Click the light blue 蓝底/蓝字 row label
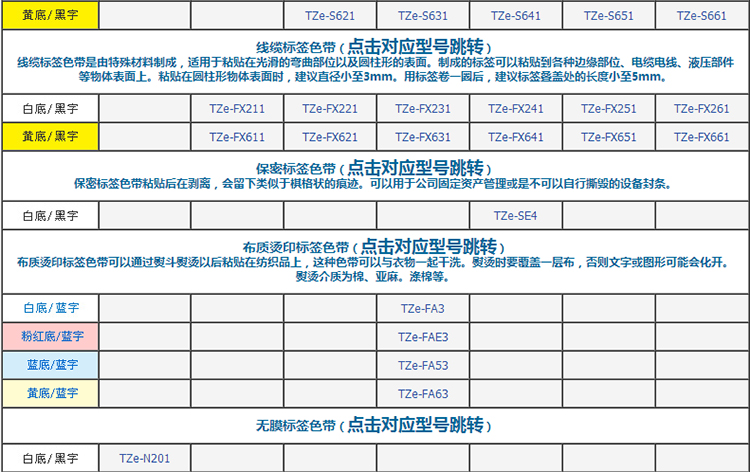The height and width of the screenshot is (472, 750). click(x=52, y=365)
